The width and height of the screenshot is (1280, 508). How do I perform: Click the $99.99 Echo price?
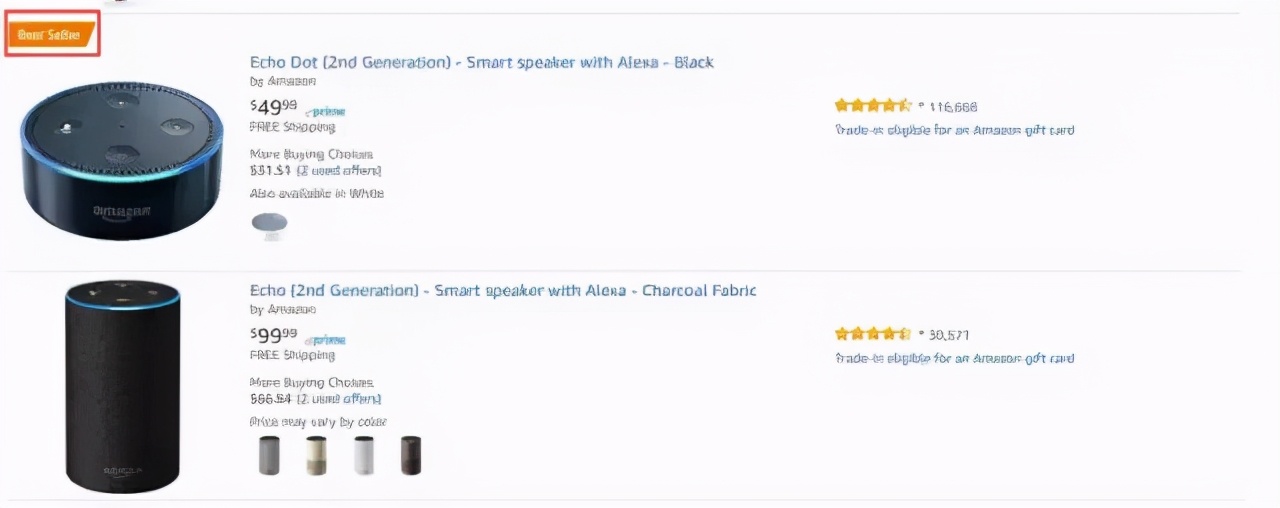tap(273, 335)
